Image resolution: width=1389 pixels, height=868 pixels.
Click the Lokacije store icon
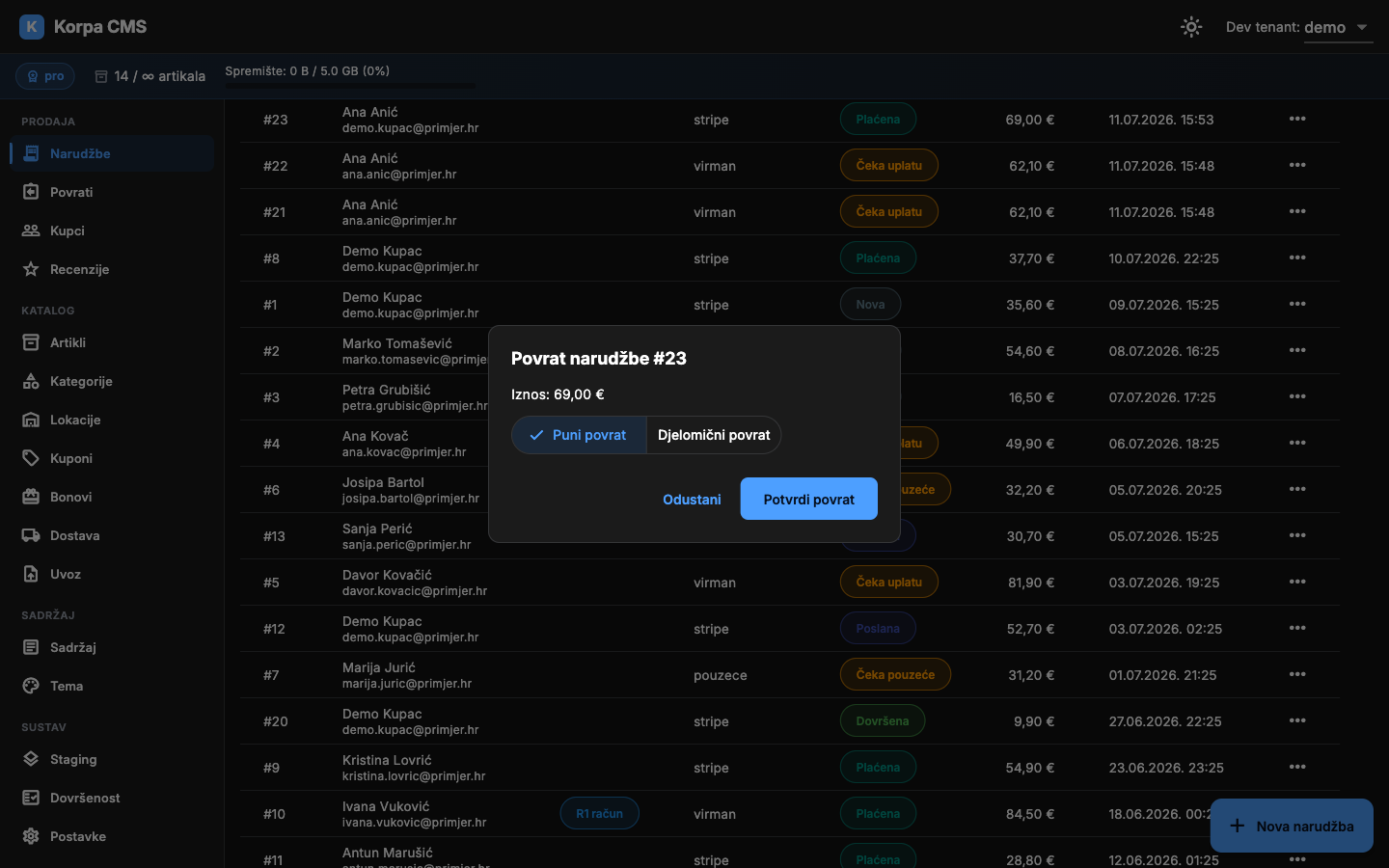pos(31,420)
